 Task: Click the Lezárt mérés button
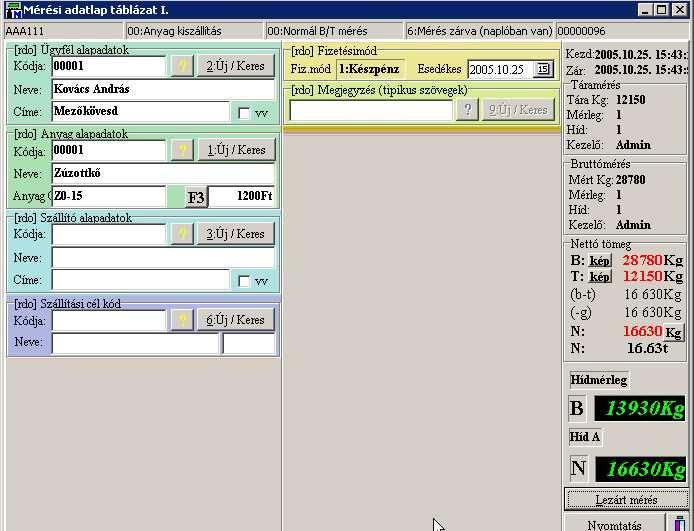(x=626, y=500)
